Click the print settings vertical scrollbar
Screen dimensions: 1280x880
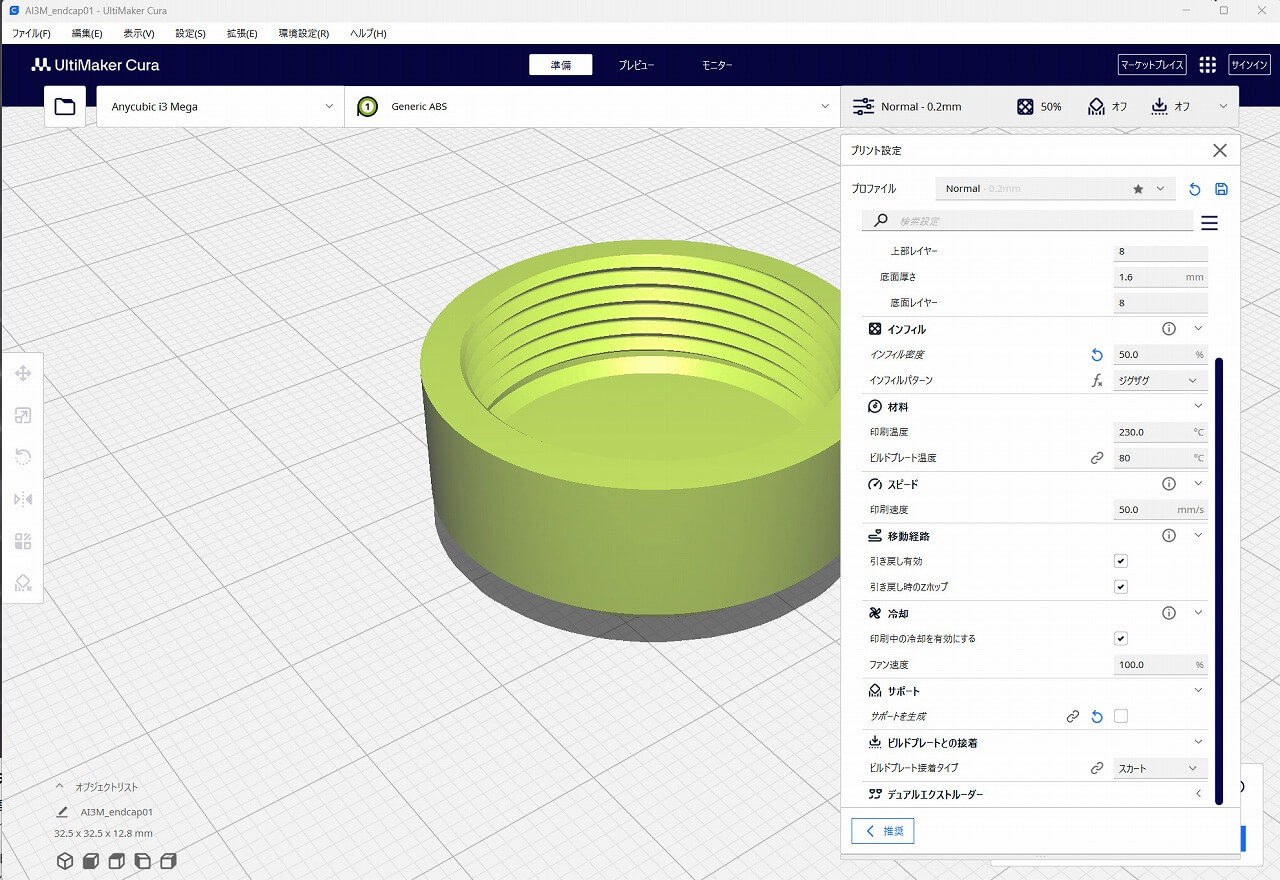coord(1219,580)
